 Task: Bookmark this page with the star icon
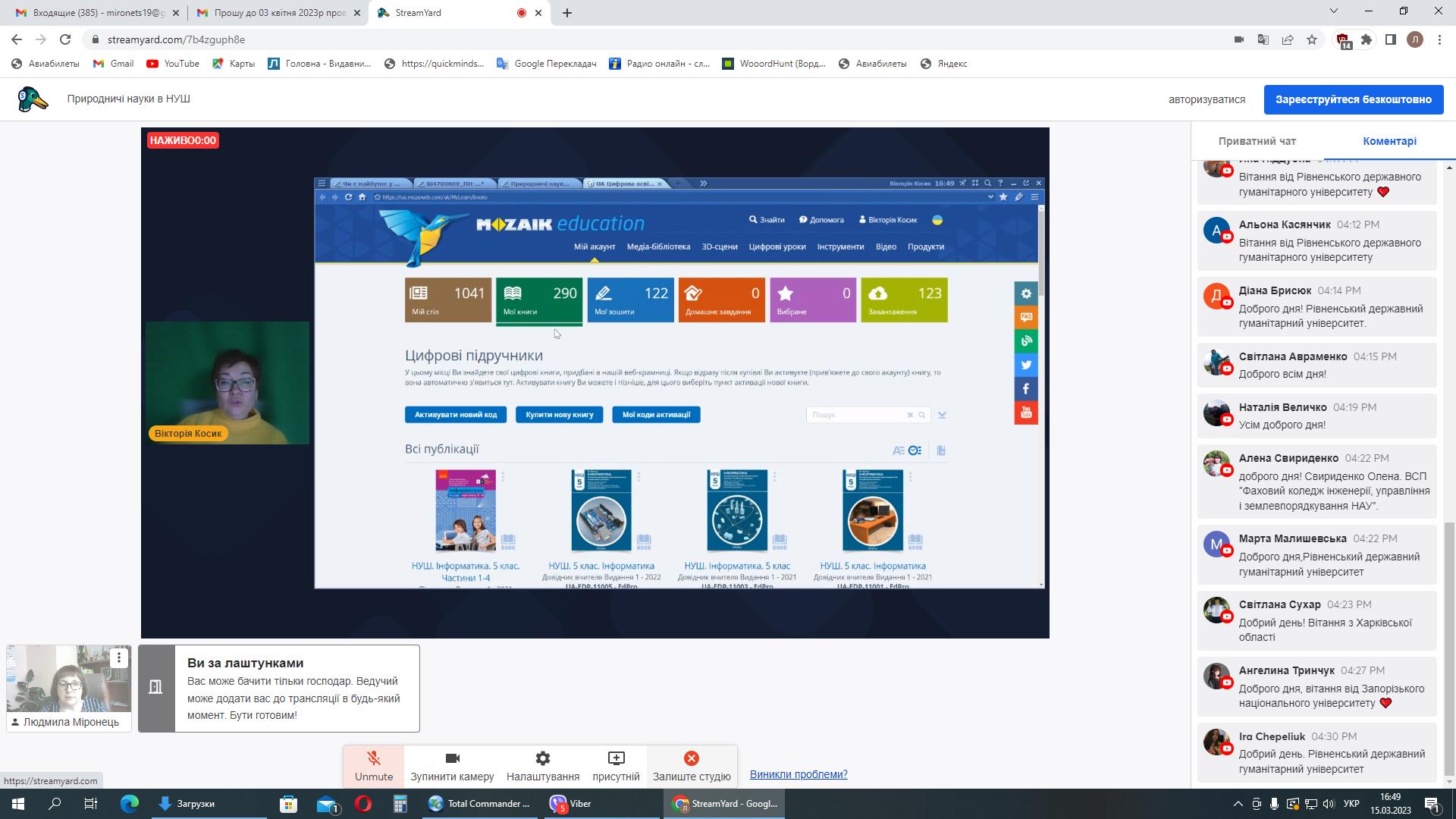coord(1312,39)
